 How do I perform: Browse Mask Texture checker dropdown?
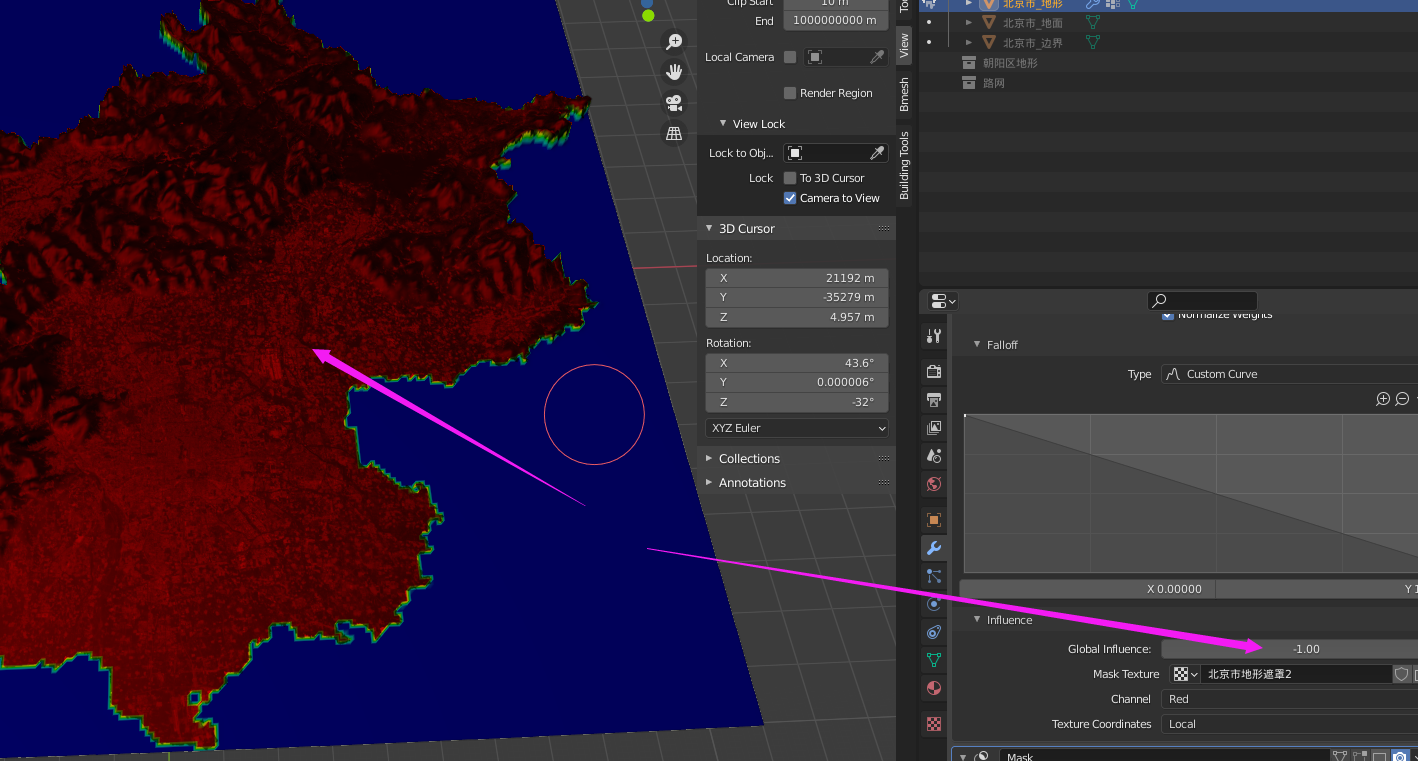[1186, 674]
